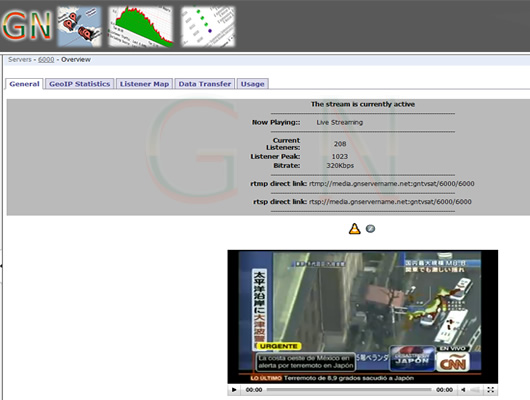Open the listener map pins icon
530x400 pixels.
pos(79,27)
